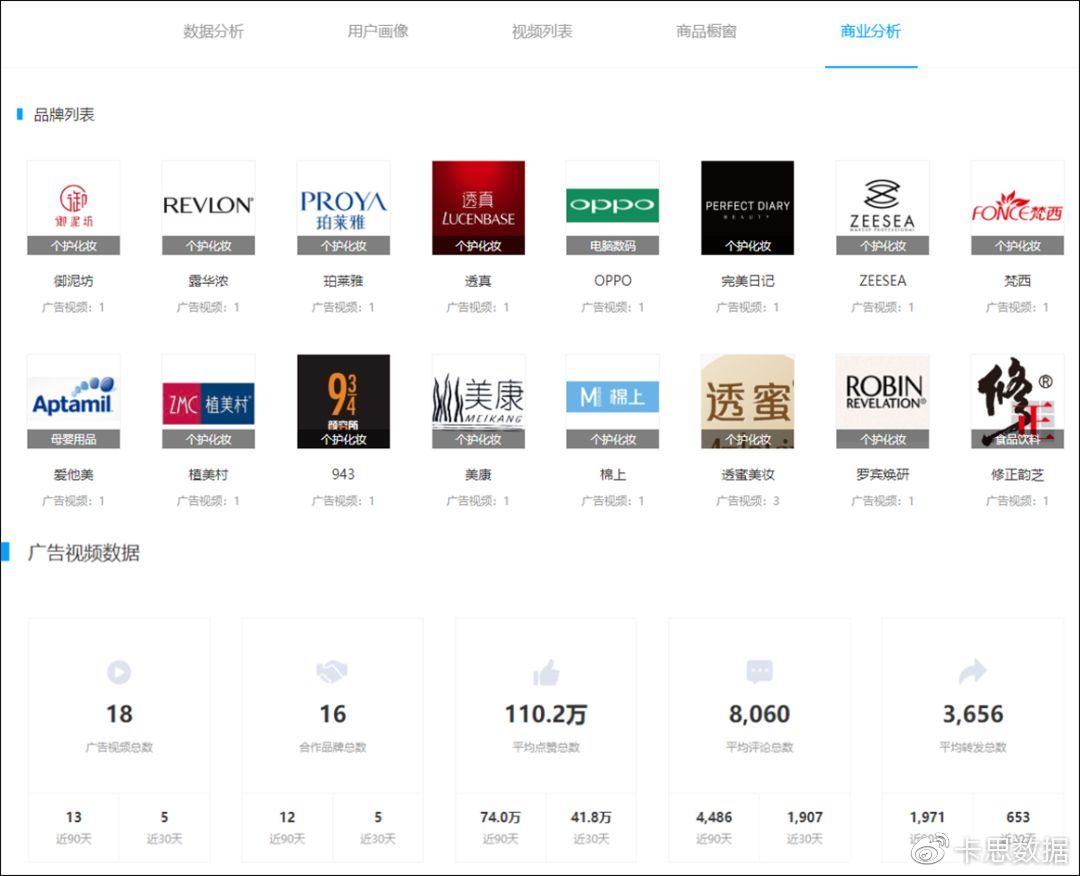Switch to the 用户画像 tab
This screenshot has height=876, width=1080.
coord(378,31)
